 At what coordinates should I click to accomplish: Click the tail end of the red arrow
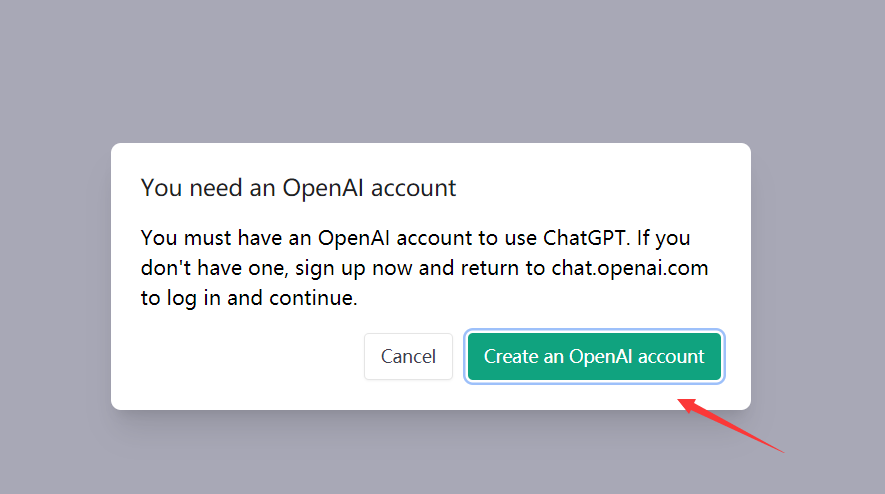click(x=781, y=451)
